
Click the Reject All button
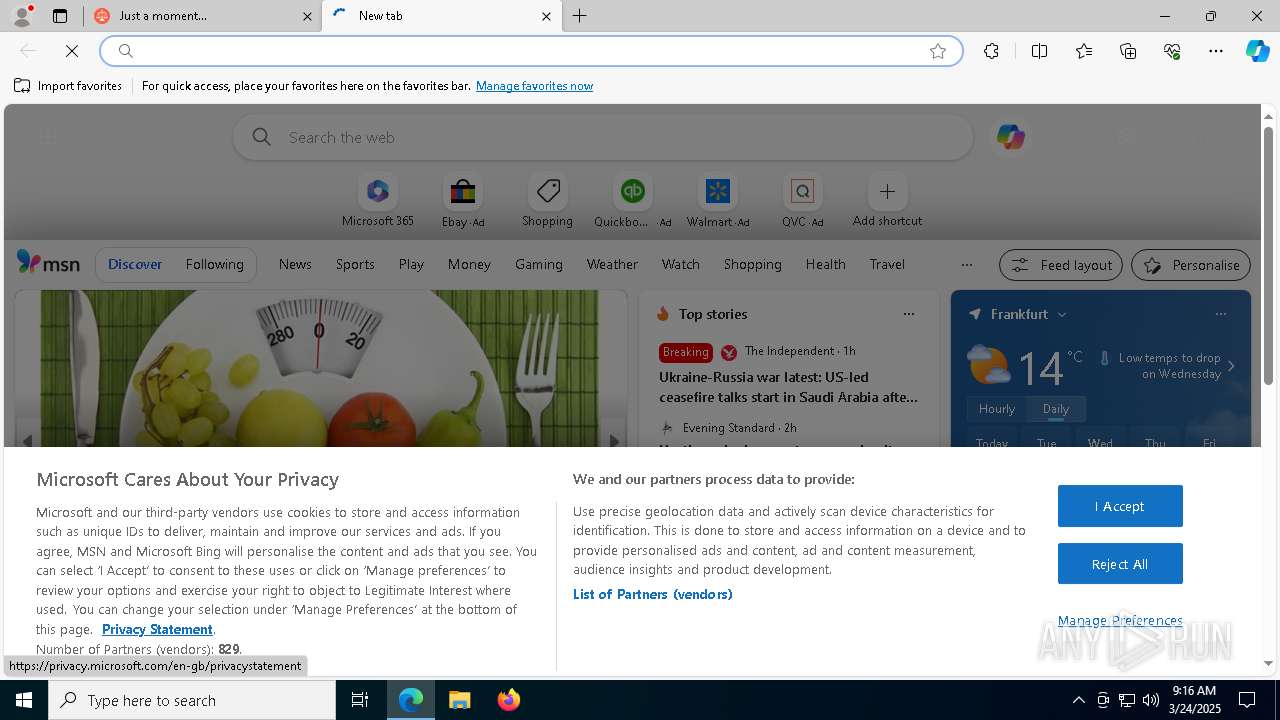coord(1120,564)
